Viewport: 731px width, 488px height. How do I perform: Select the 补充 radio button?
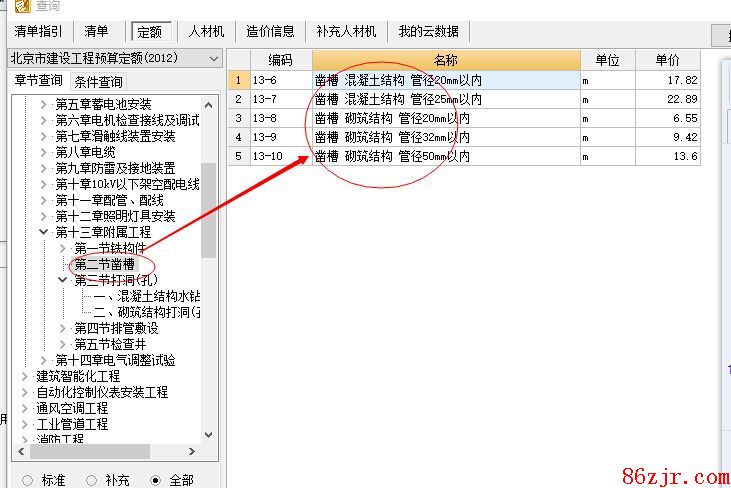[91, 480]
